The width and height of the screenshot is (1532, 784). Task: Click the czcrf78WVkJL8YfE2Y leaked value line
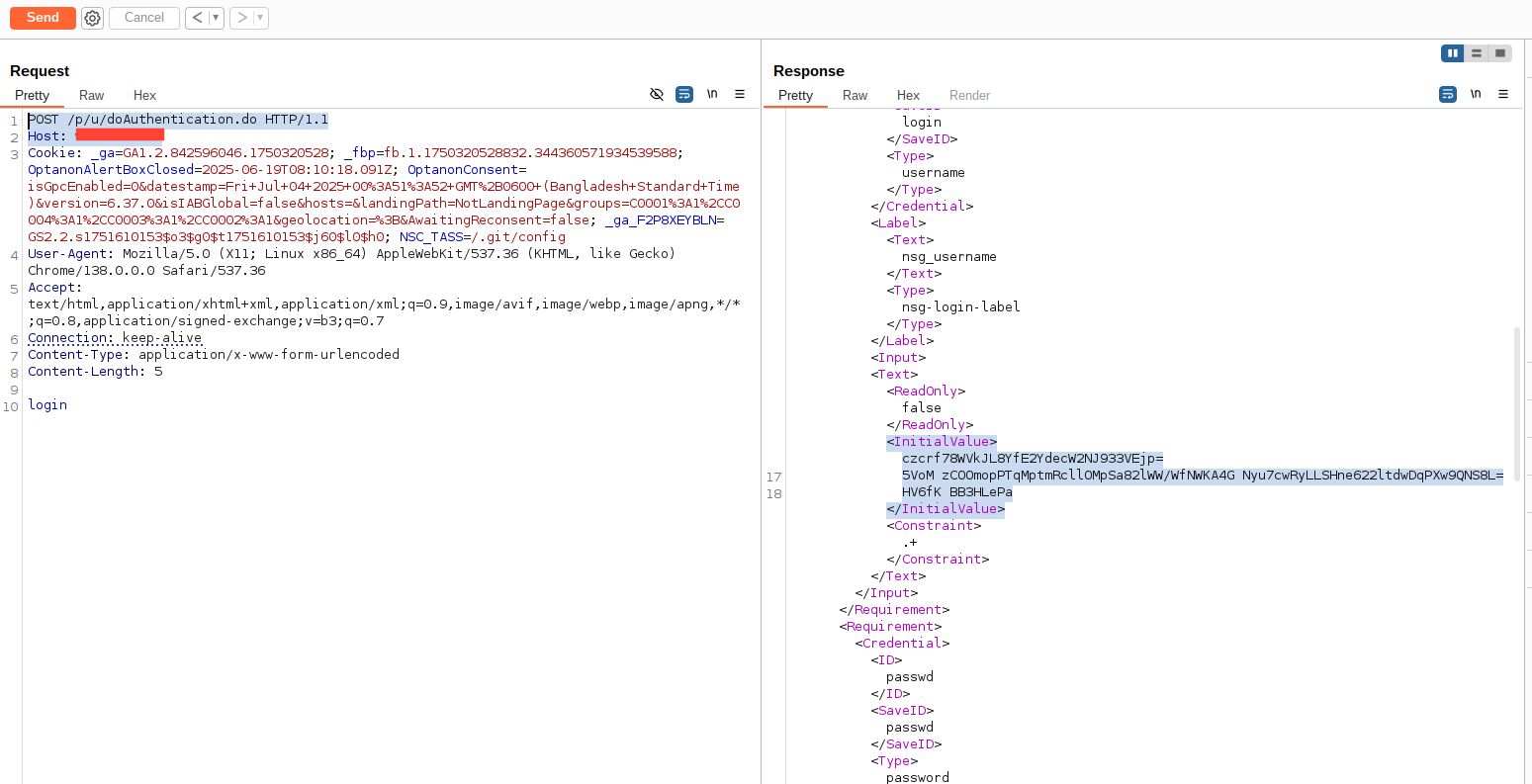1033,459
